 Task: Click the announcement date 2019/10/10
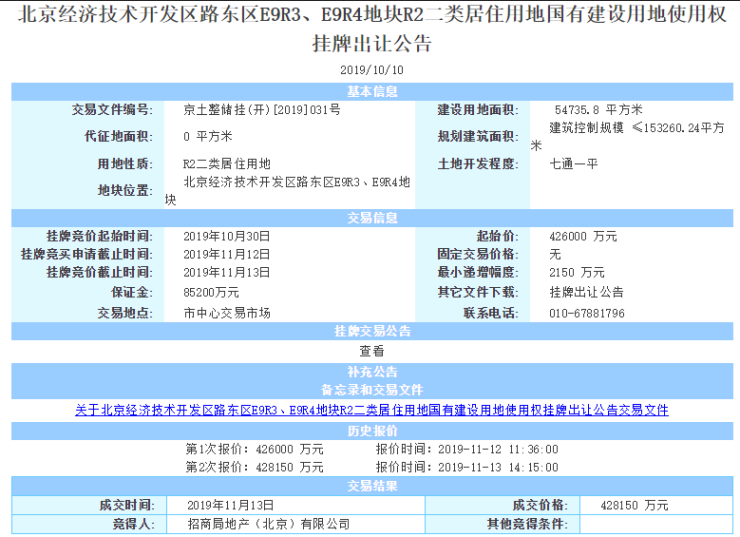point(371,70)
